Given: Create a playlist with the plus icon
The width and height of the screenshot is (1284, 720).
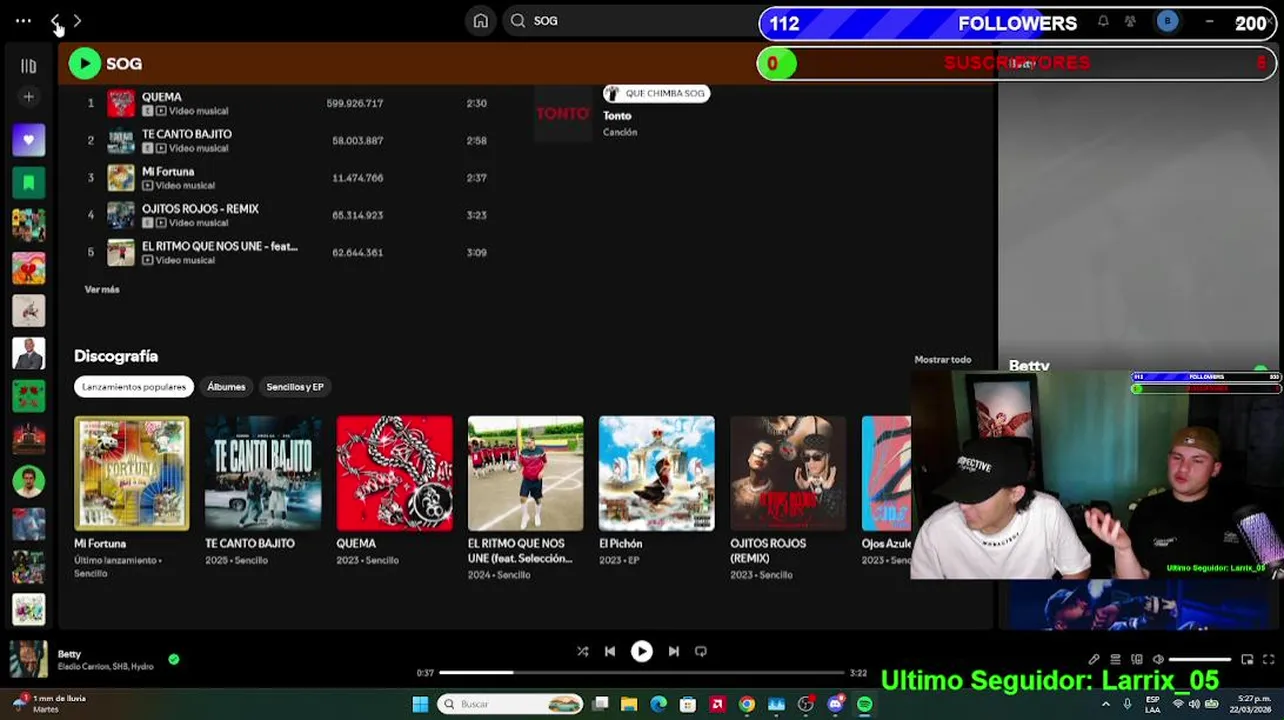Looking at the screenshot, I should pyautogui.click(x=28, y=97).
